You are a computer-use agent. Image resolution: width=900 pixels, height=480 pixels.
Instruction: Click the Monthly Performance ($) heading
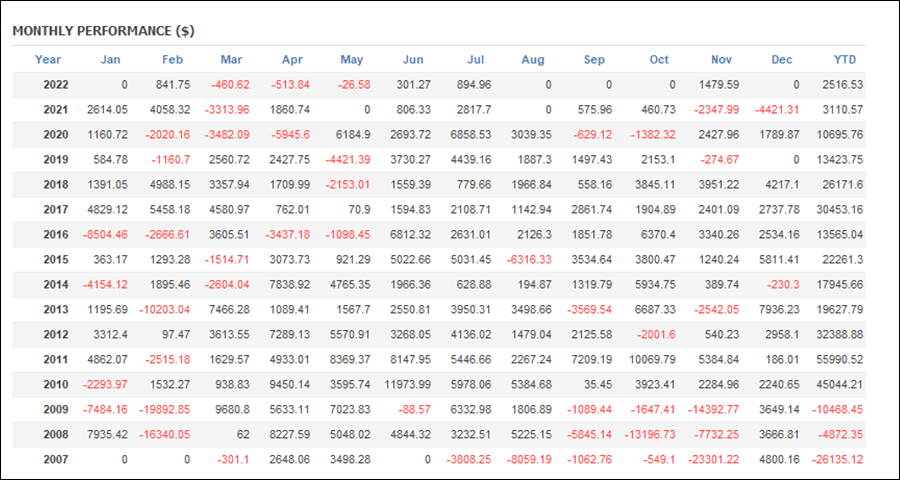(x=103, y=32)
